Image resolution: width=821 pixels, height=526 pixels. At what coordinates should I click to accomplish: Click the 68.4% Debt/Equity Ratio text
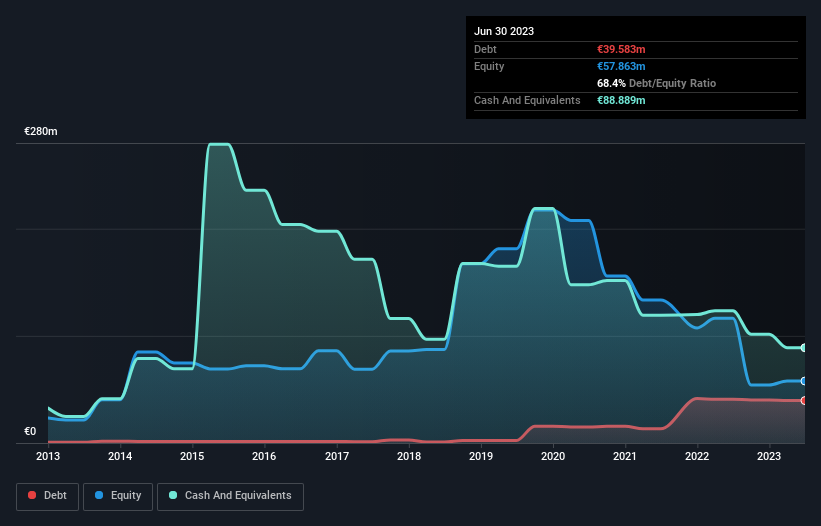656,83
